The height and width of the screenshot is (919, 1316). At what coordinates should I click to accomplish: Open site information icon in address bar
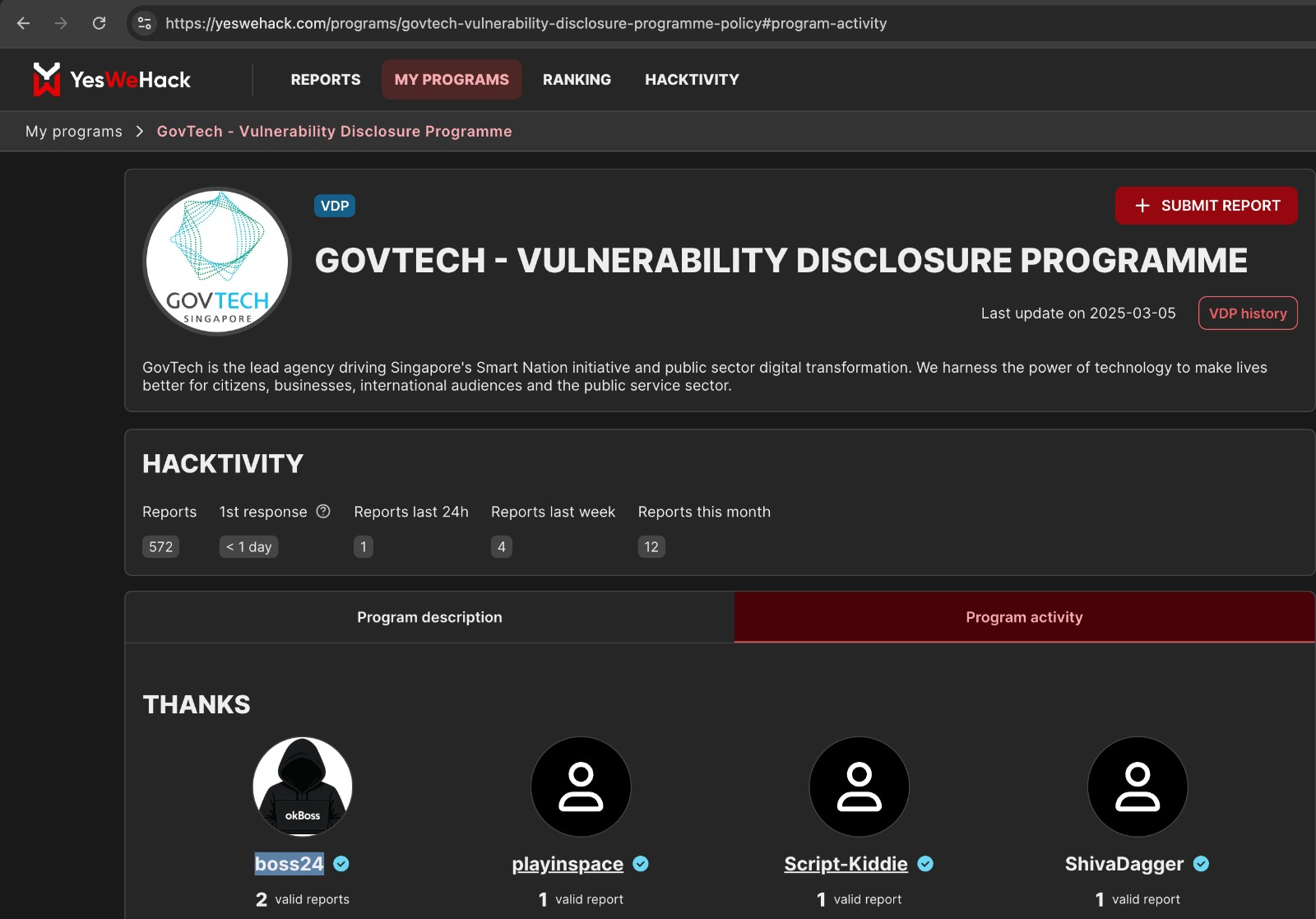[145, 23]
